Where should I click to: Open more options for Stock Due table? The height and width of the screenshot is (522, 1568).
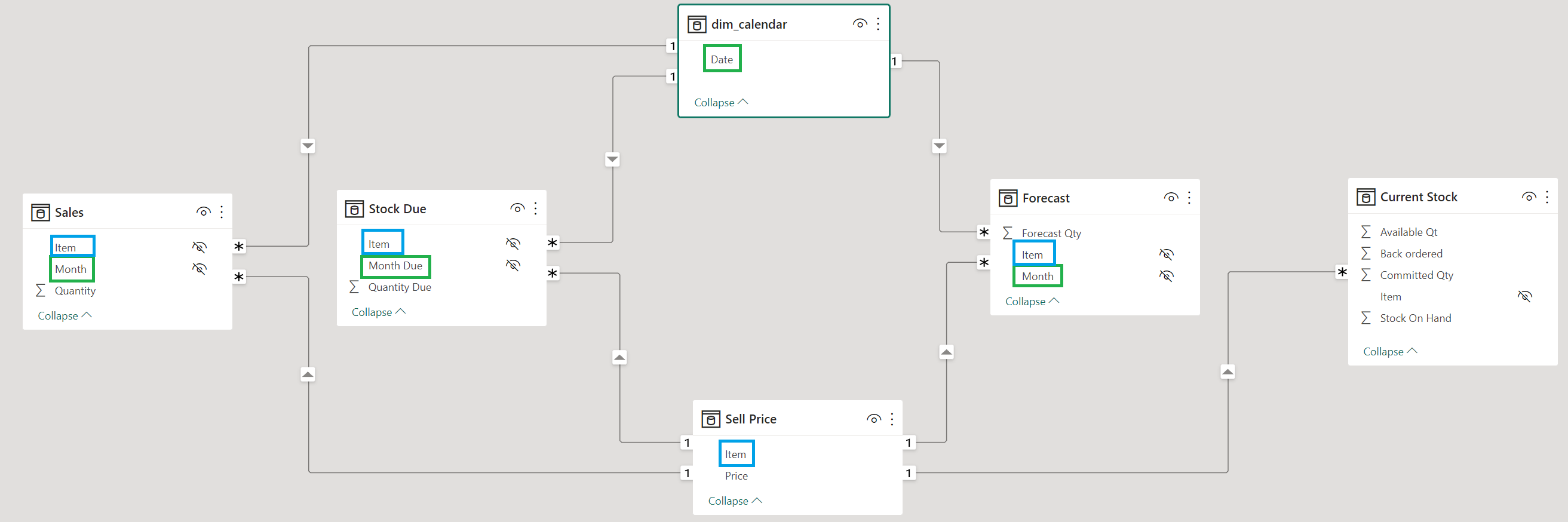[536, 208]
